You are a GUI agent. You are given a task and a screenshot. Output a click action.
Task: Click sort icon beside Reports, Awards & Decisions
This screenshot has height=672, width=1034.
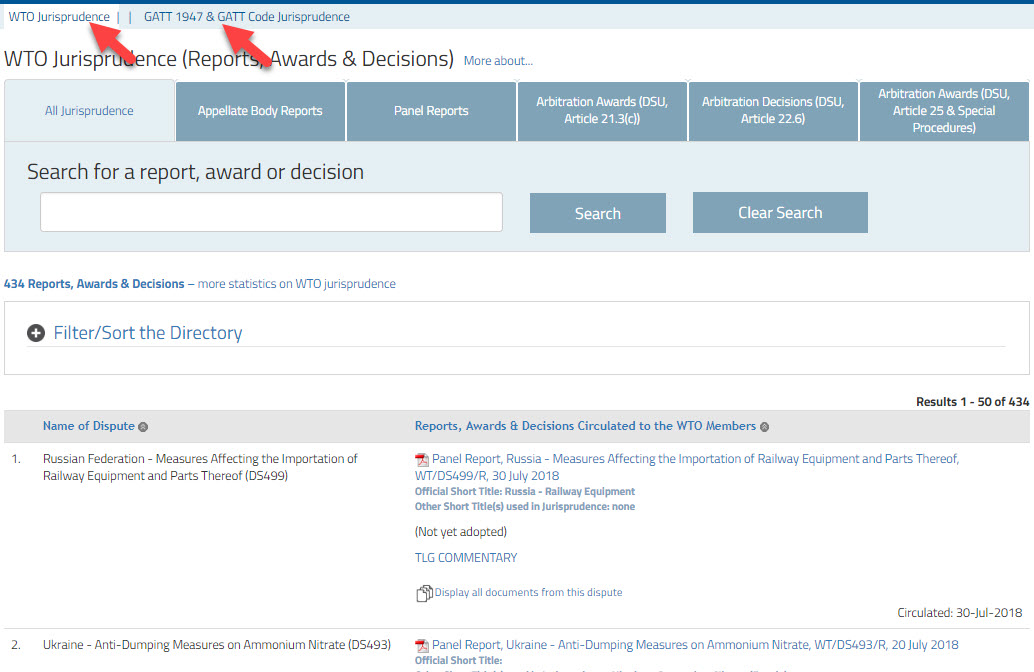click(x=764, y=427)
